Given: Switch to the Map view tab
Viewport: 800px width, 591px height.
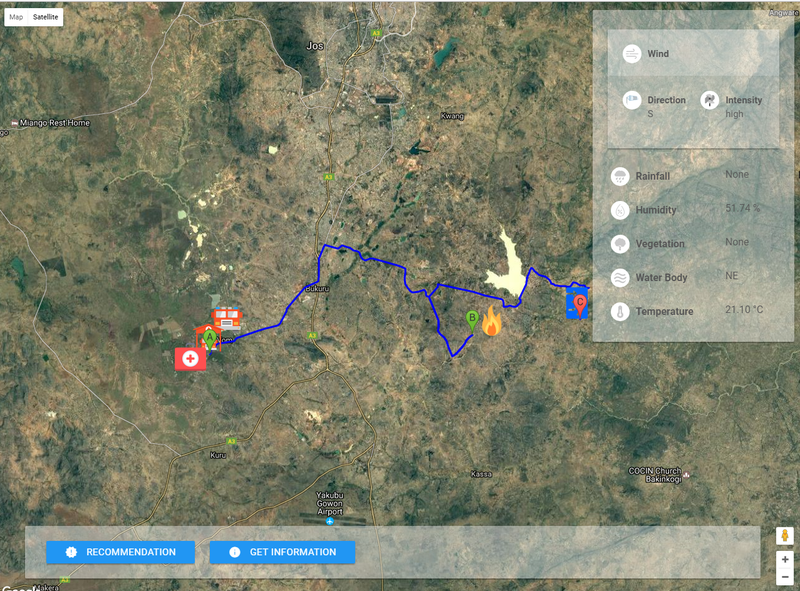Looking at the screenshot, I should [x=16, y=17].
